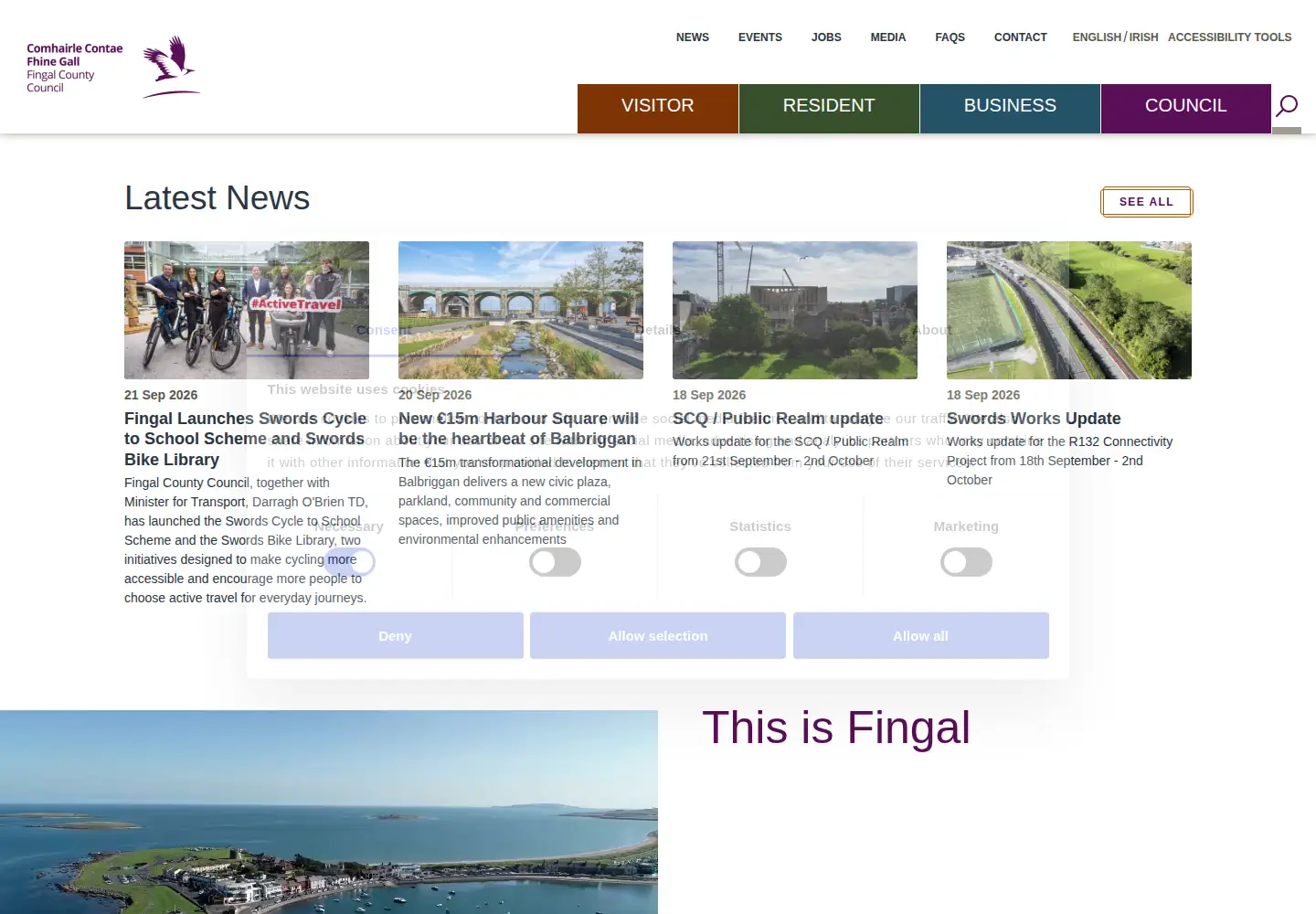The width and height of the screenshot is (1316, 914).
Task: Open the Active Travel bike photo thumbnail
Action: coord(247,310)
